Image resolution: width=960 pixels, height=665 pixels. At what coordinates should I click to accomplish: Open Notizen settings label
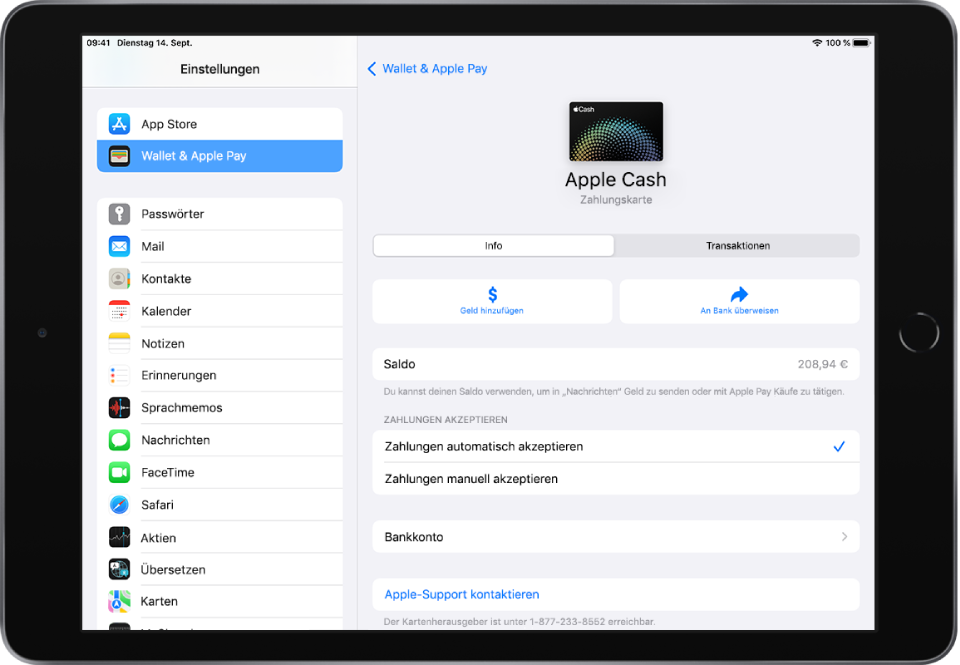click(163, 344)
